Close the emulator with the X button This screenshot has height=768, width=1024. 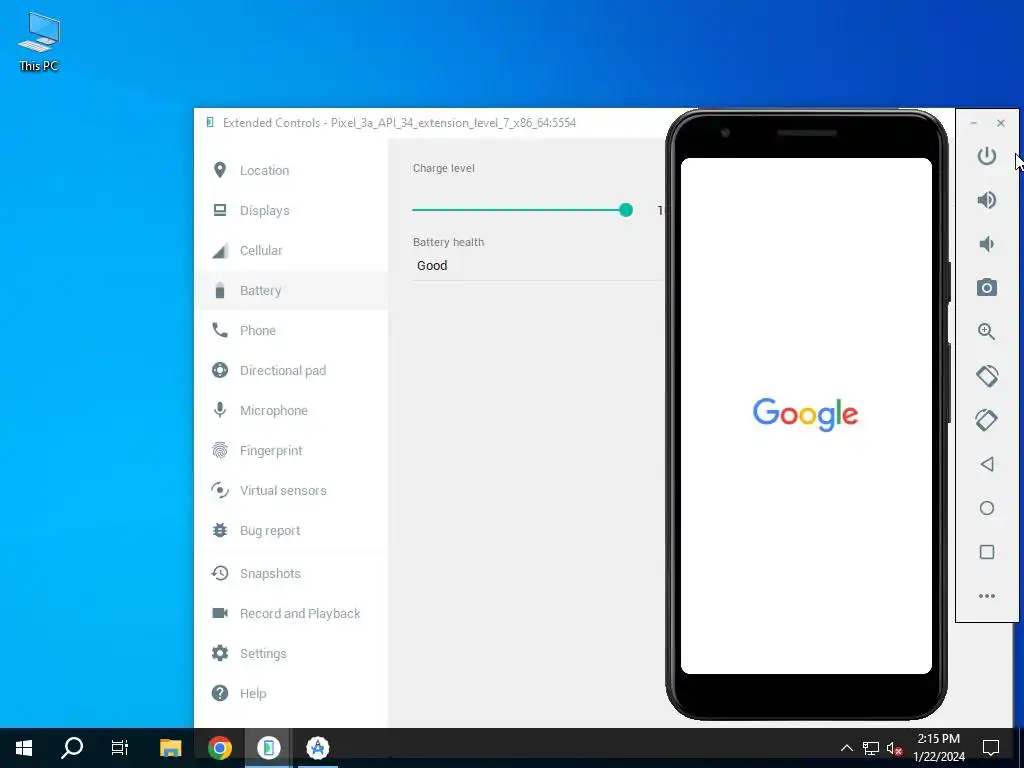point(1000,123)
